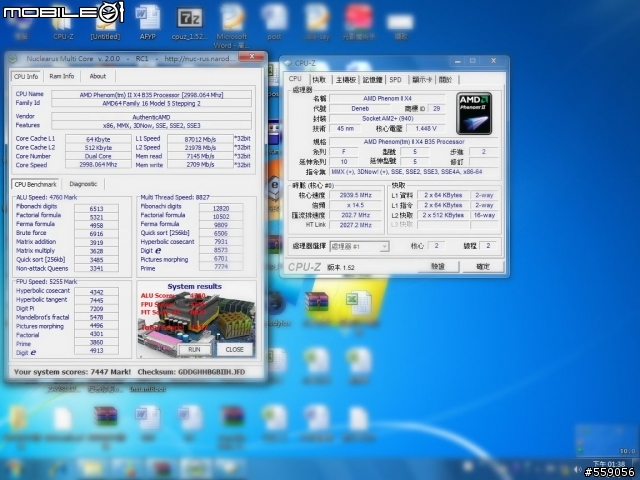Screen dimensions: 640x480
Task: Click the Core Speed value 2998.064 Mhz
Action: (98, 165)
